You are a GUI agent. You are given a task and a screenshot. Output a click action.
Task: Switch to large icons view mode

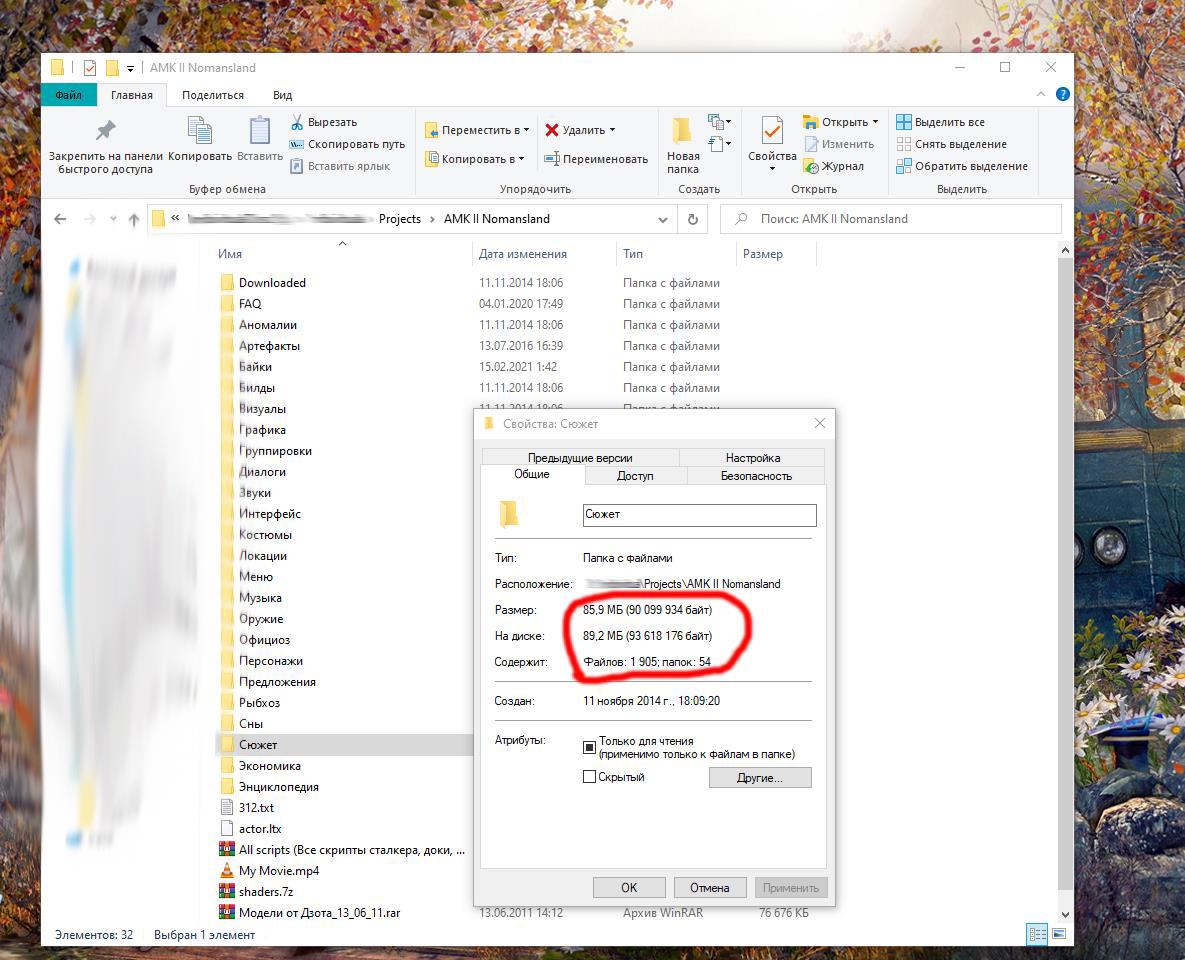[x=1058, y=934]
